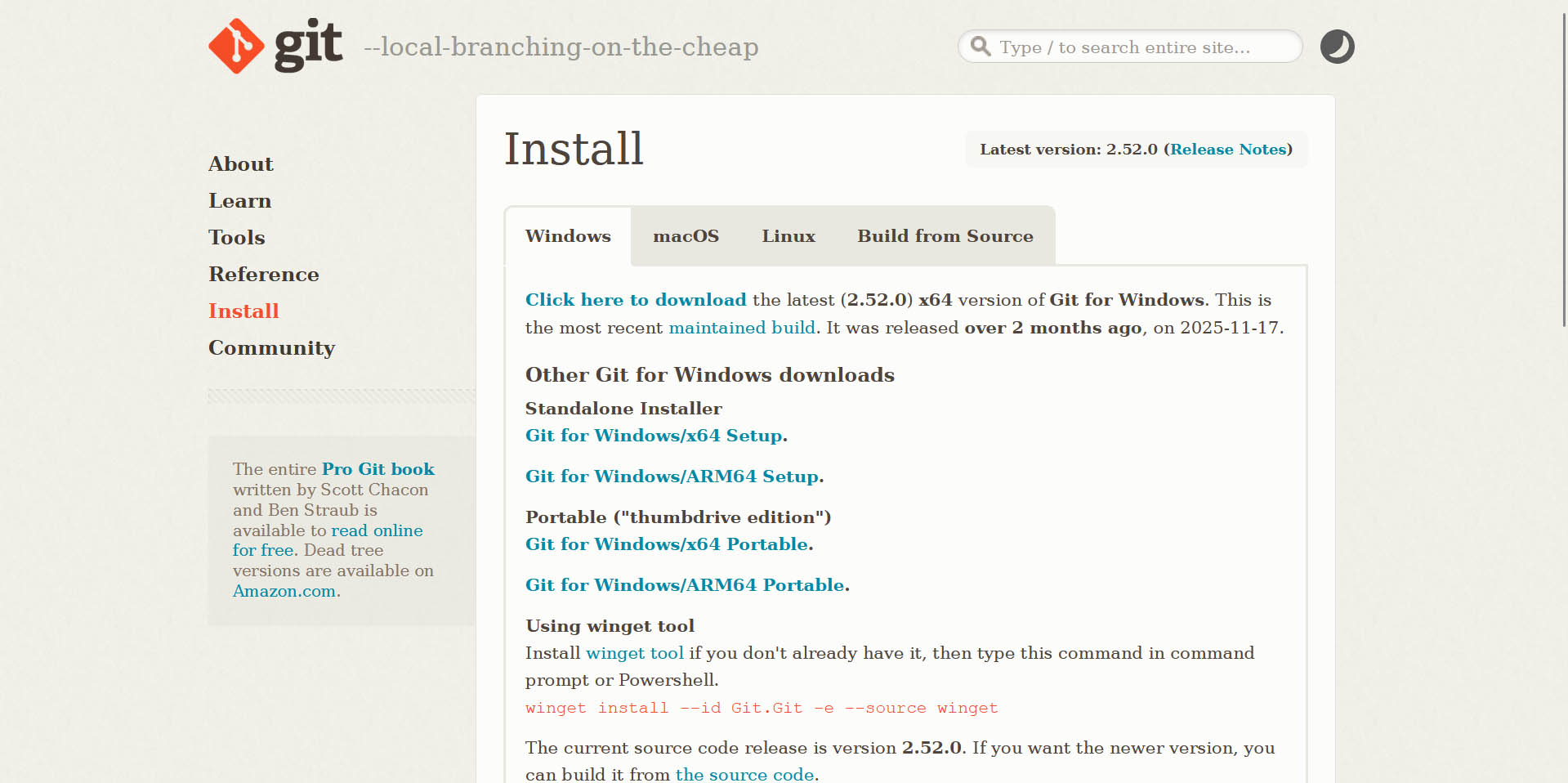Click the 'read online for free' link
1568x783 pixels.
[328, 540]
